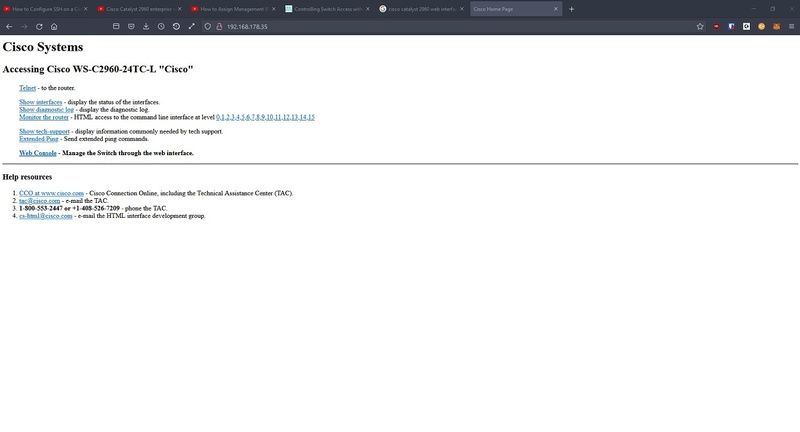Select command line level 15 link
The height and width of the screenshot is (432, 800).
click(311, 117)
